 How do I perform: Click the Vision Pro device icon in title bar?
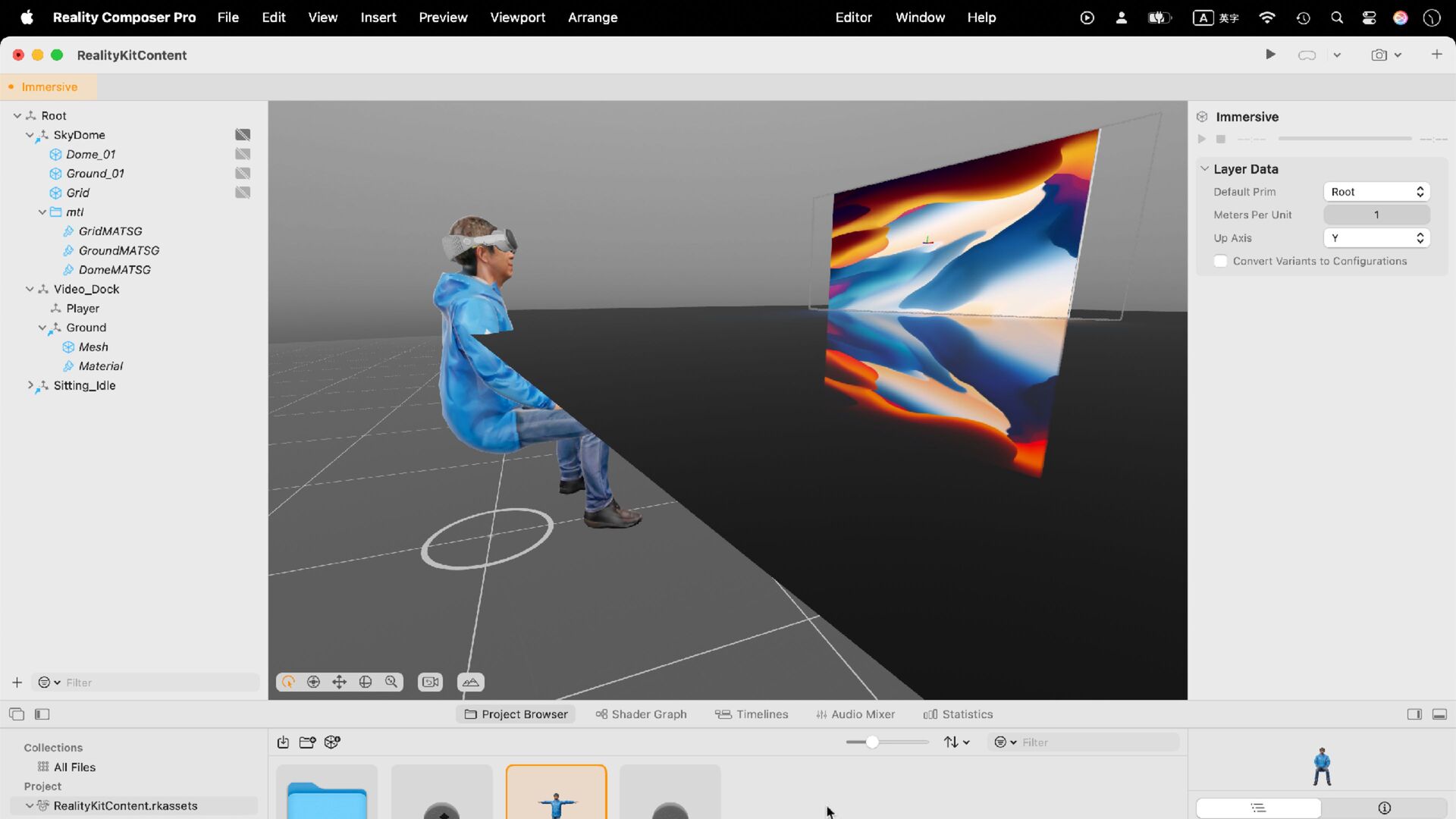tap(1307, 55)
